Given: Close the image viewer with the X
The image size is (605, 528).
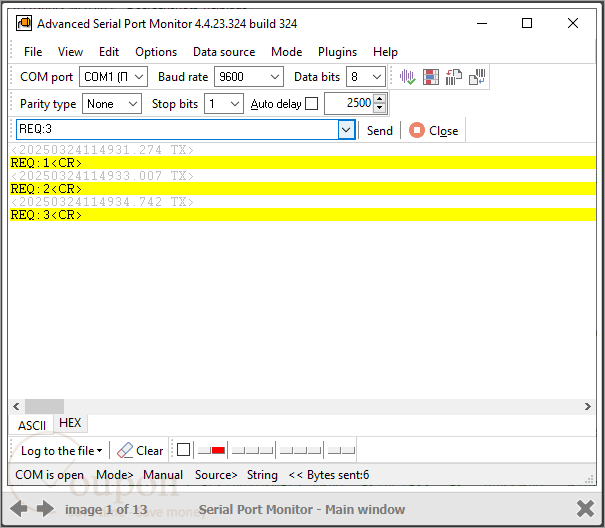Looking at the screenshot, I should (x=585, y=508).
